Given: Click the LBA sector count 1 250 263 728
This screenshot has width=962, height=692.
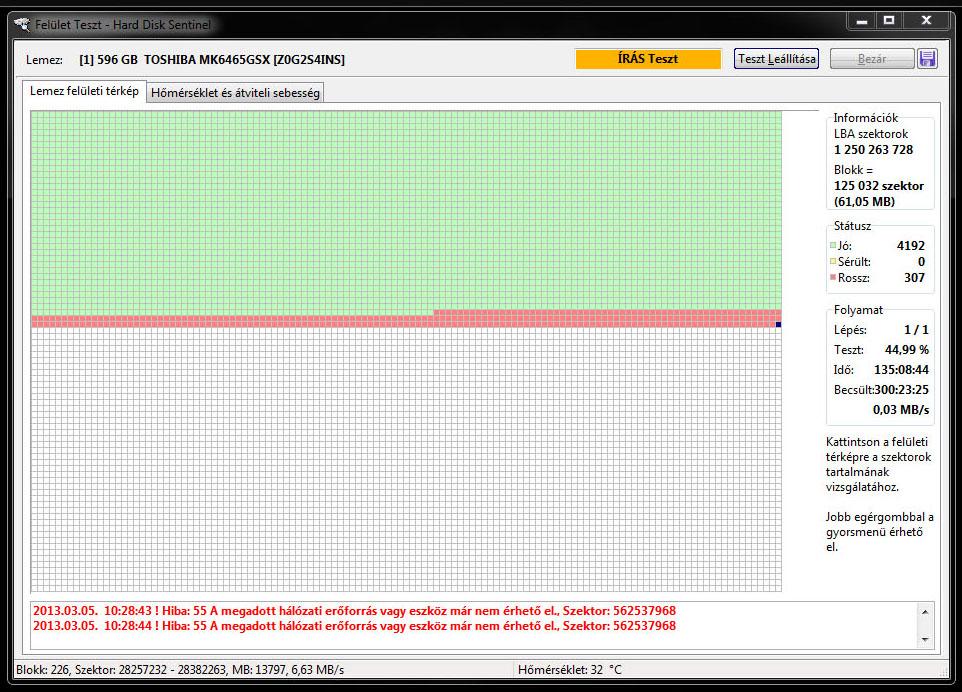Looking at the screenshot, I should [873, 150].
